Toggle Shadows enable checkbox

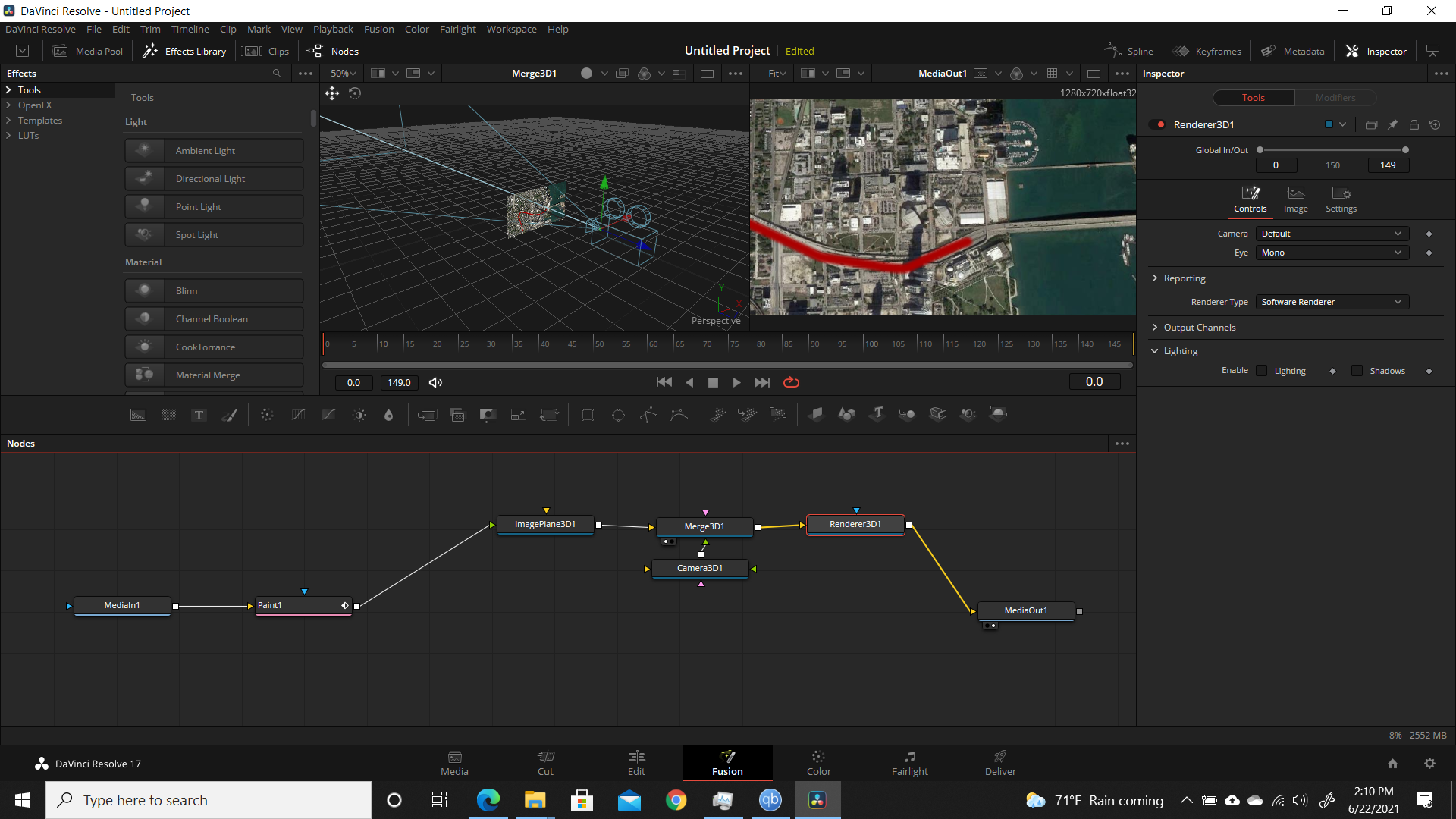pyautogui.click(x=1357, y=371)
